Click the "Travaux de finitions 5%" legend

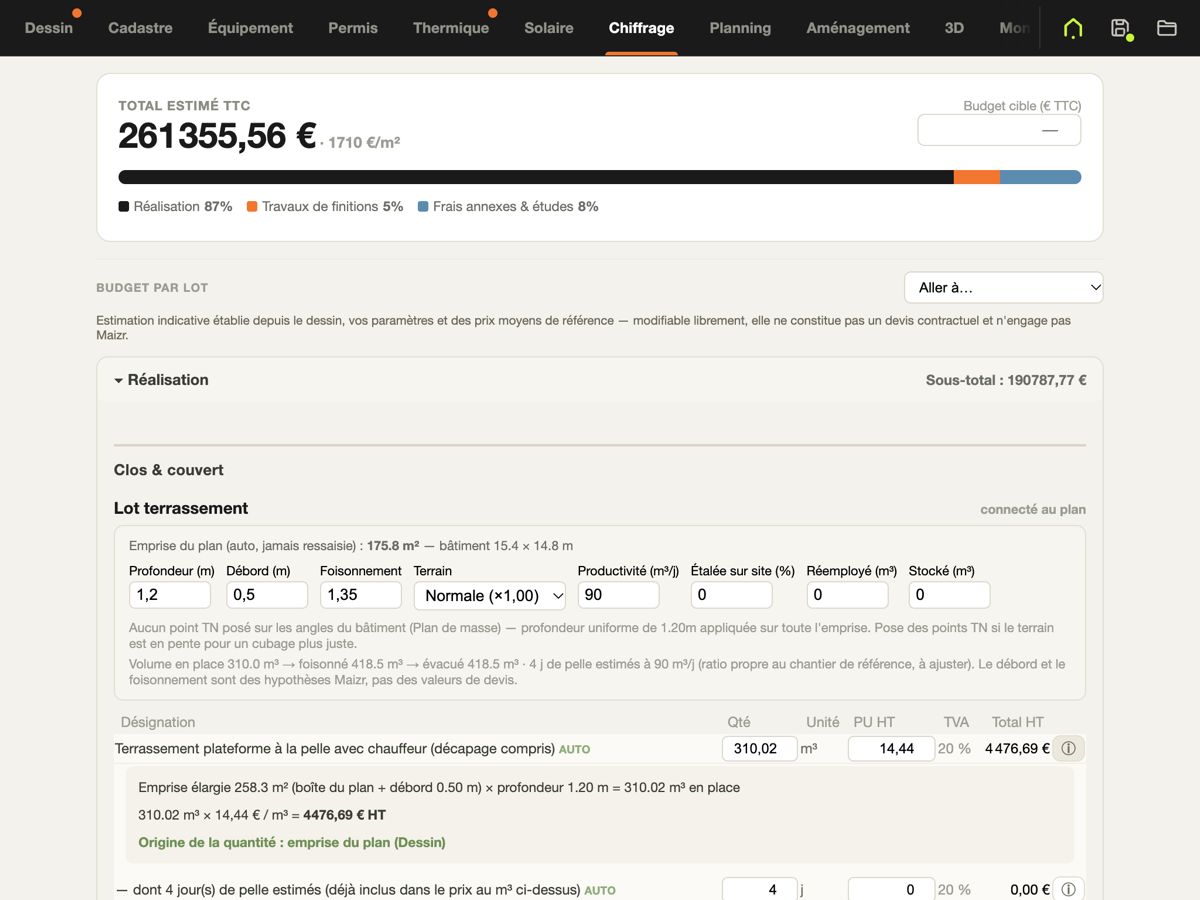point(325,206)
